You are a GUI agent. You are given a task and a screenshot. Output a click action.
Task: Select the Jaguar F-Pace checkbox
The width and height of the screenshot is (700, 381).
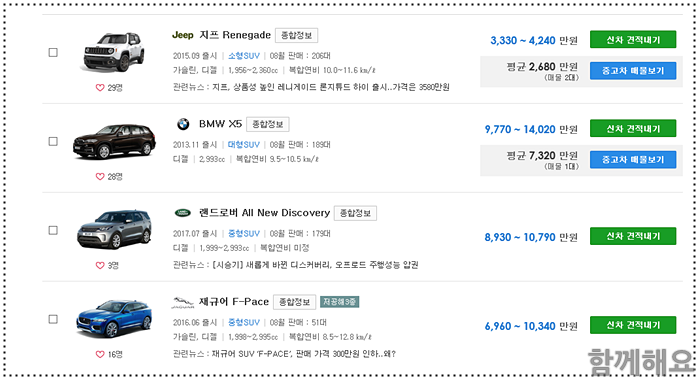click(x=53, y=319)
